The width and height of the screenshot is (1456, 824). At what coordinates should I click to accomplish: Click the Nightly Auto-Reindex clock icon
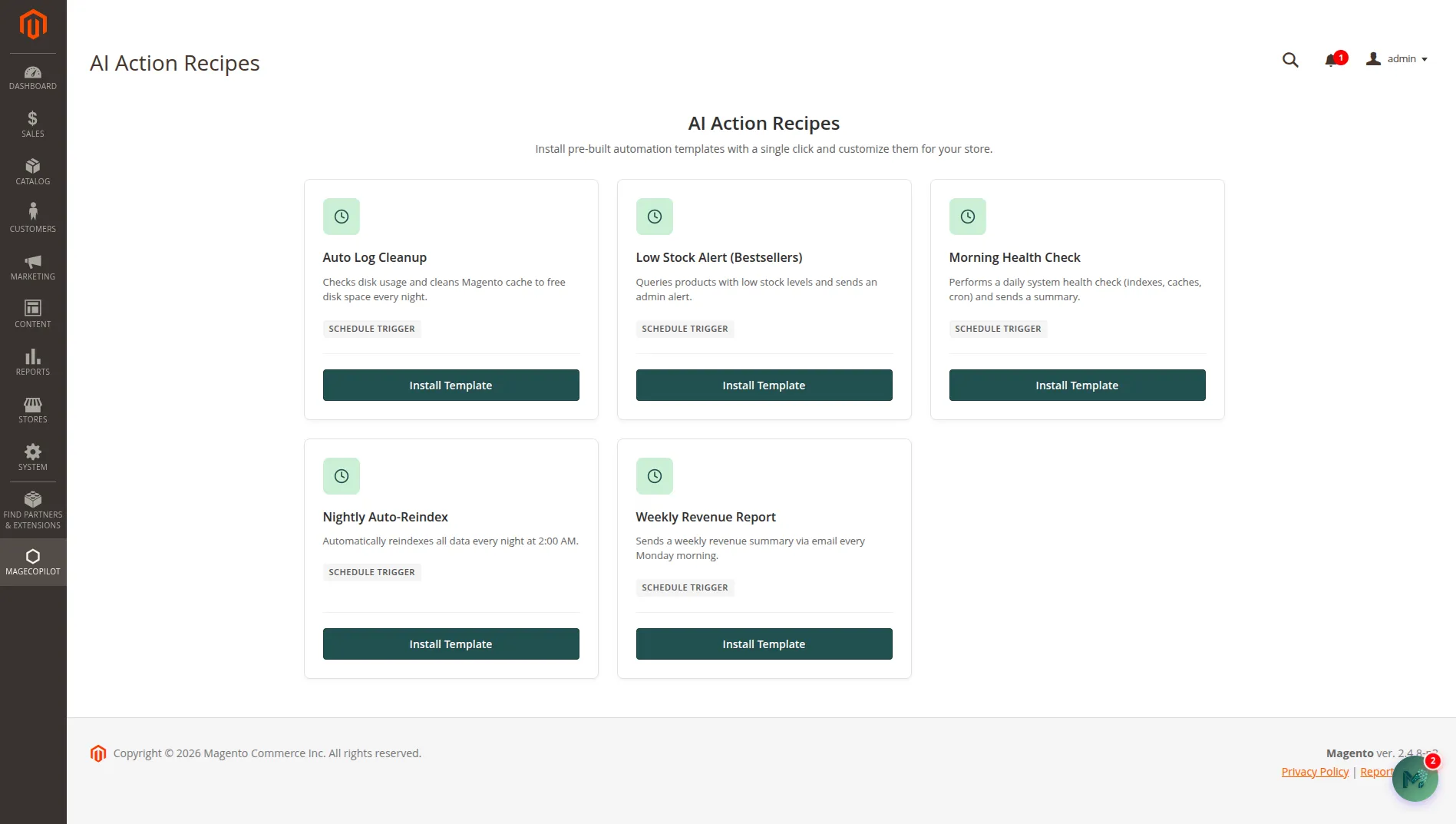coord(342,476)
